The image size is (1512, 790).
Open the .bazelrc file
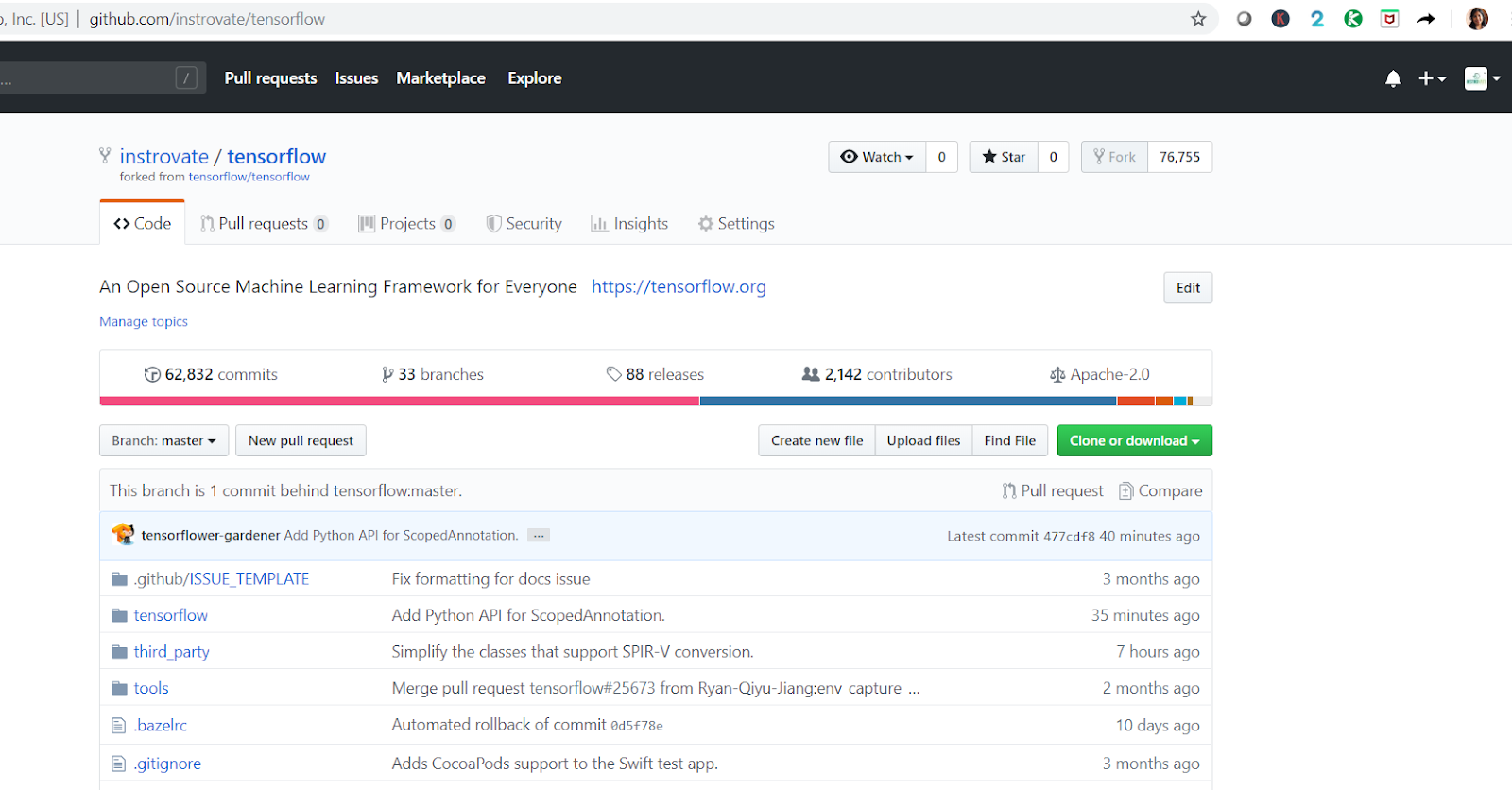[160, 725]
